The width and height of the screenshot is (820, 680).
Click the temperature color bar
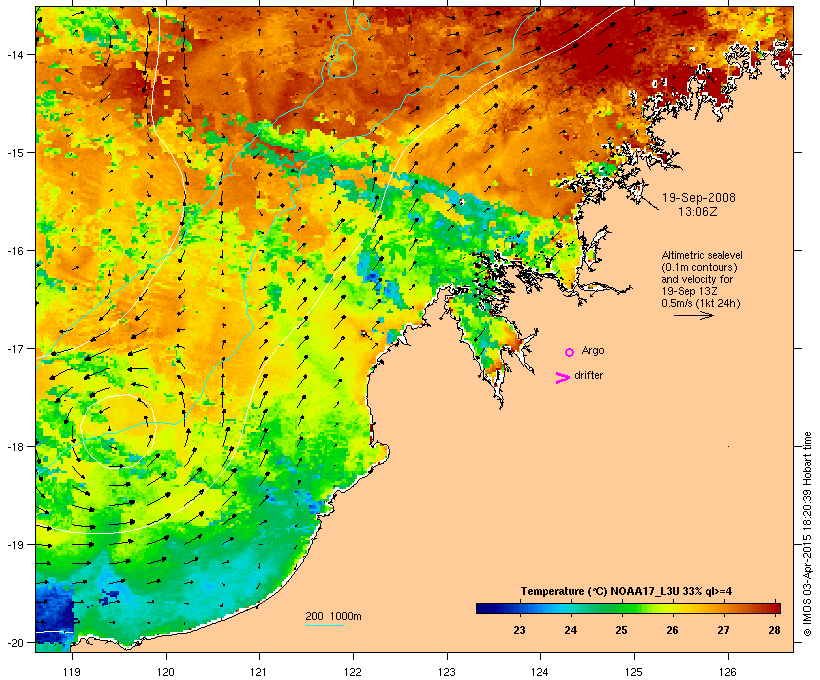tap(628, 608)
